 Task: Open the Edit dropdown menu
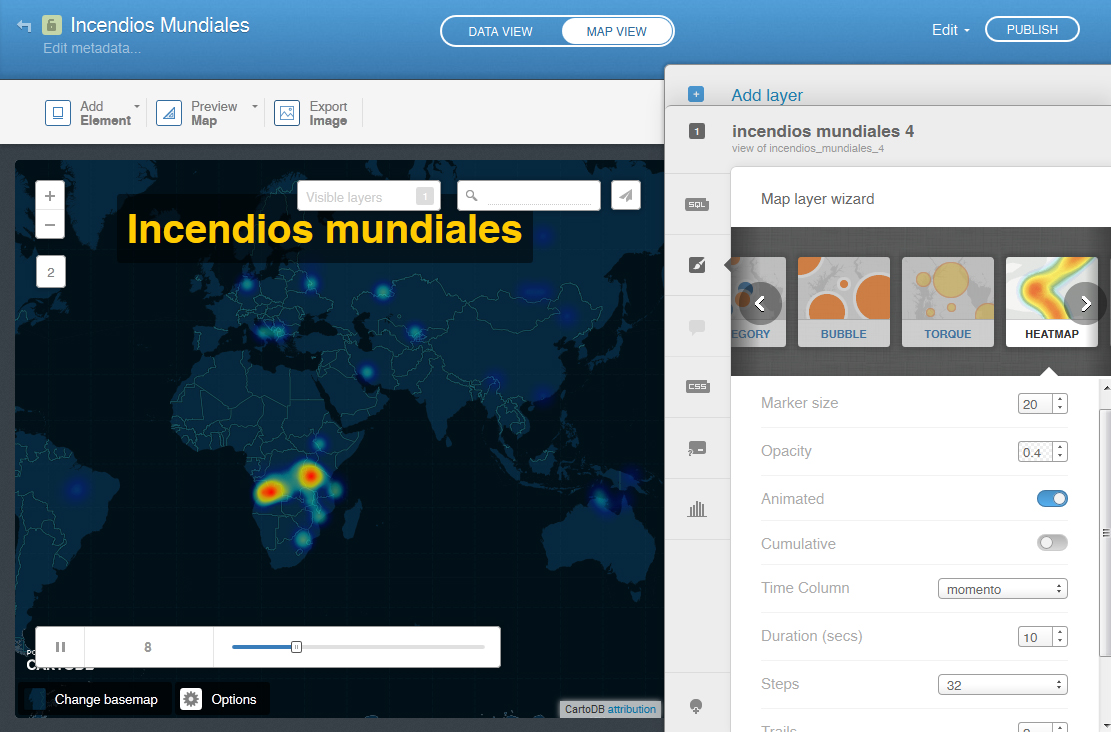tap(950, 30)
